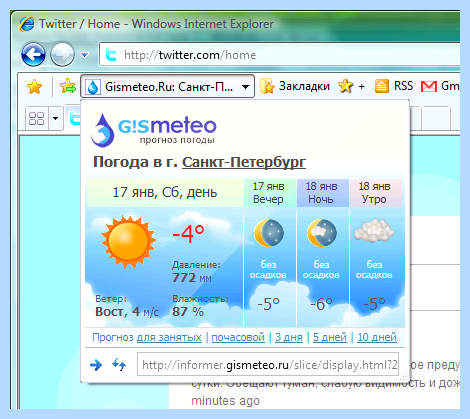This screenshot has width=470, height=419.
Task: Open the 5 дней forecast link
Action: pos(330,337)
